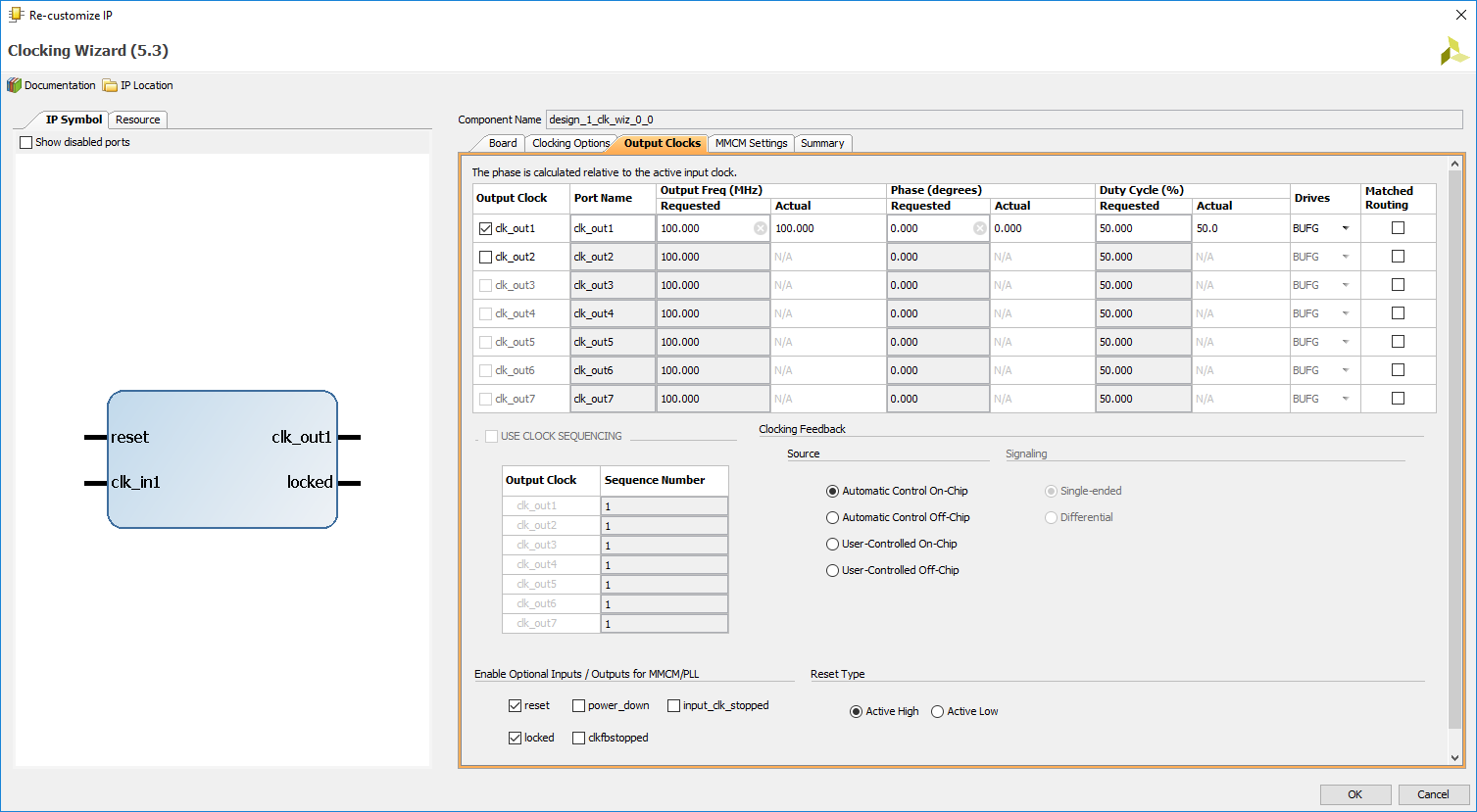Select User-Controlled Off-Chip feedback source
Image resolution: width=1477 pixels, height=812 pixels.
click(x=832, y=570)
